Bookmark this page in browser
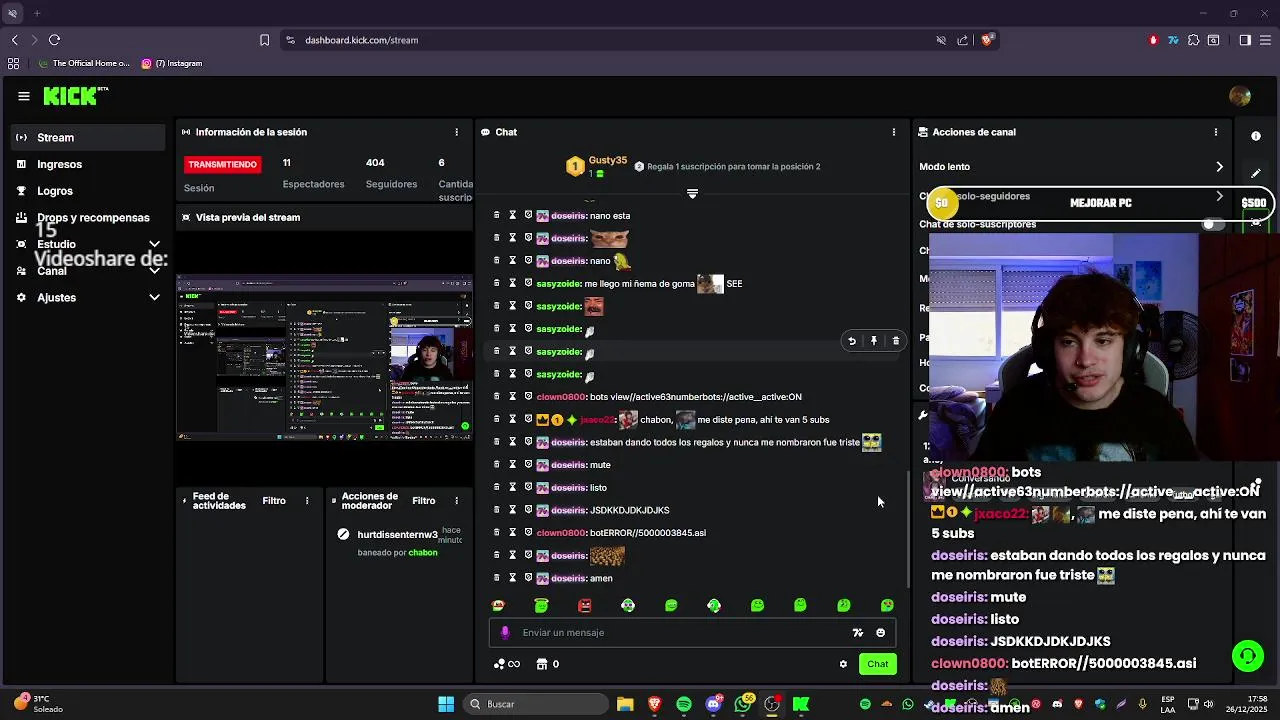 pos(264,40)
